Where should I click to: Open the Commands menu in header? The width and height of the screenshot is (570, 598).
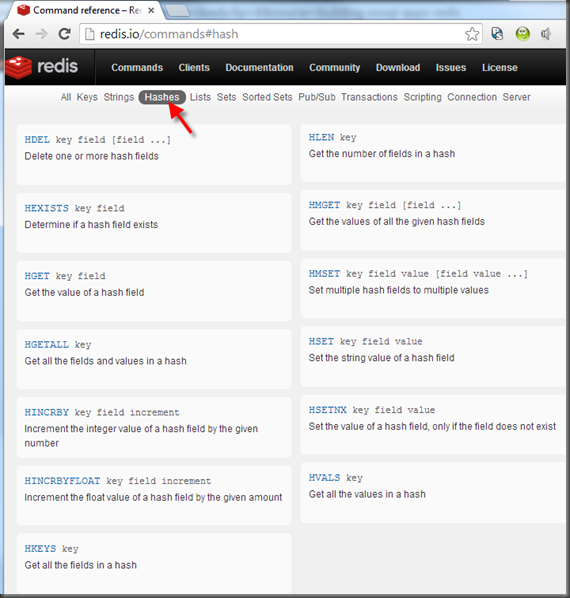(137, 68)
